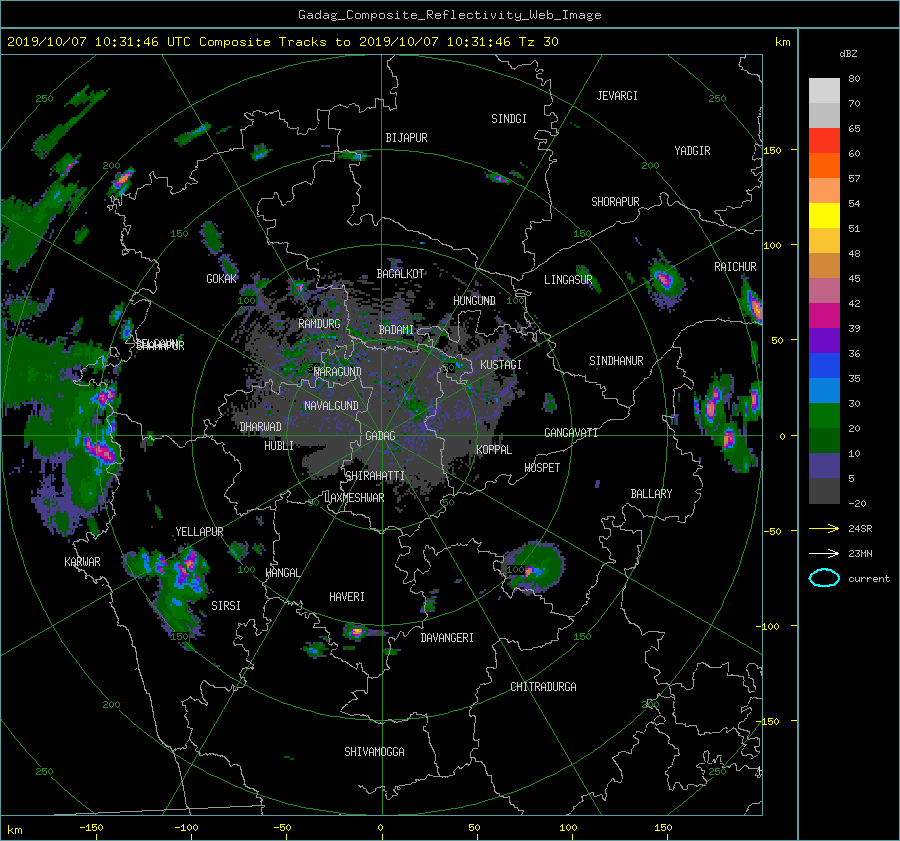Click the SHIVAMOGGA city label
Image resolution: width=900 pixels, height=841 pixels.
(x=374, y=751)
